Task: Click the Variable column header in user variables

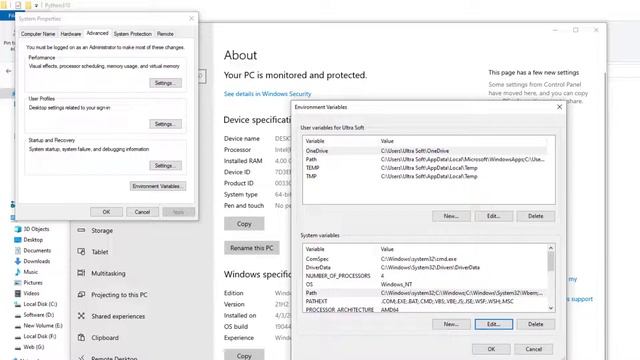Action: 315,141
